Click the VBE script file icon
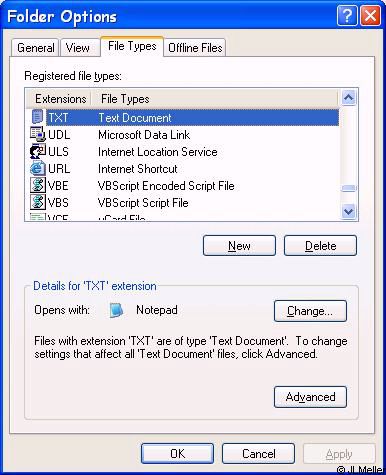This screenshot has height=475, width=386. click(37, 185)
